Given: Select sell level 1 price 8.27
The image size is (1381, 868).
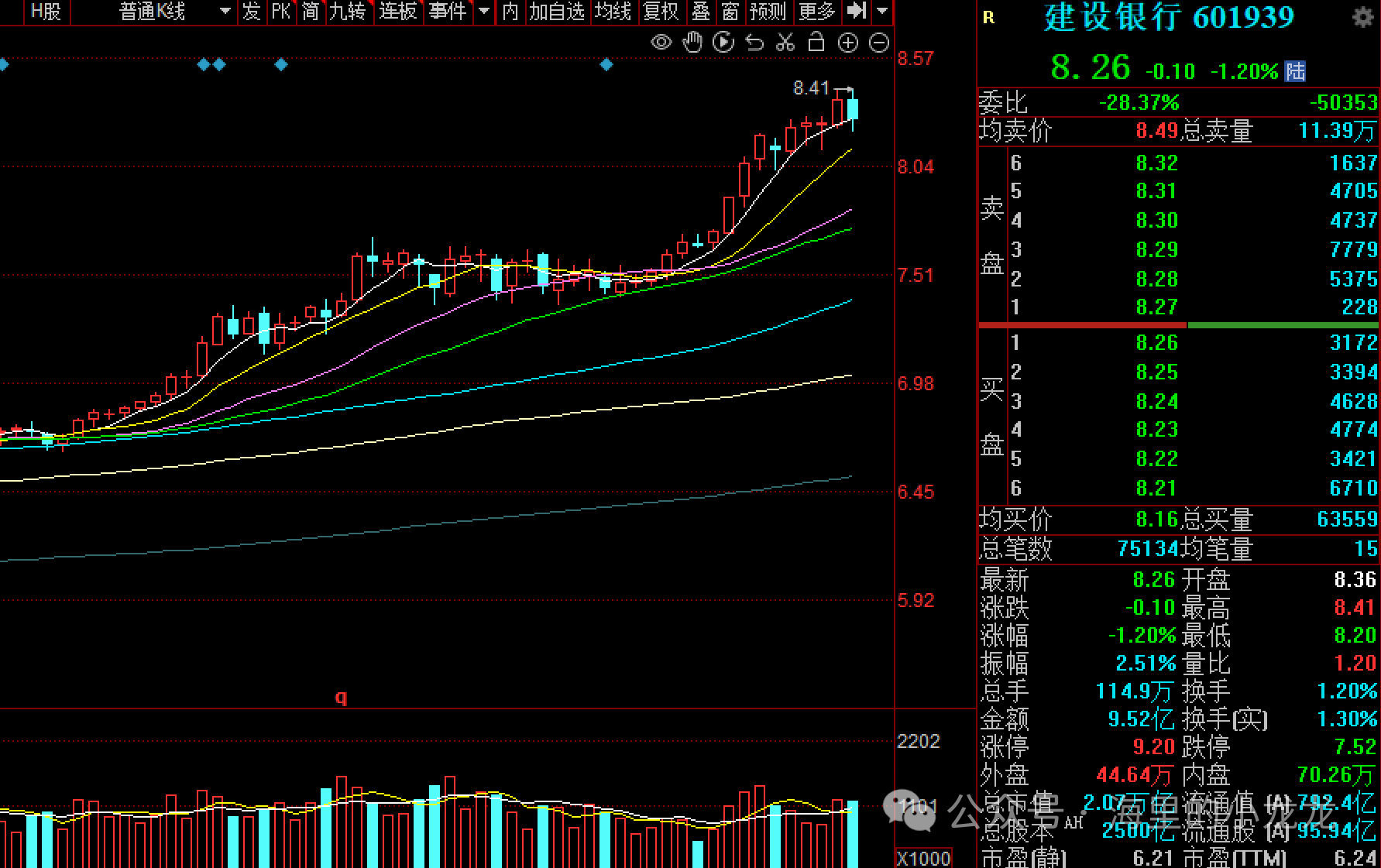Looking at the screenshot, I should (x=1156, y=307).
